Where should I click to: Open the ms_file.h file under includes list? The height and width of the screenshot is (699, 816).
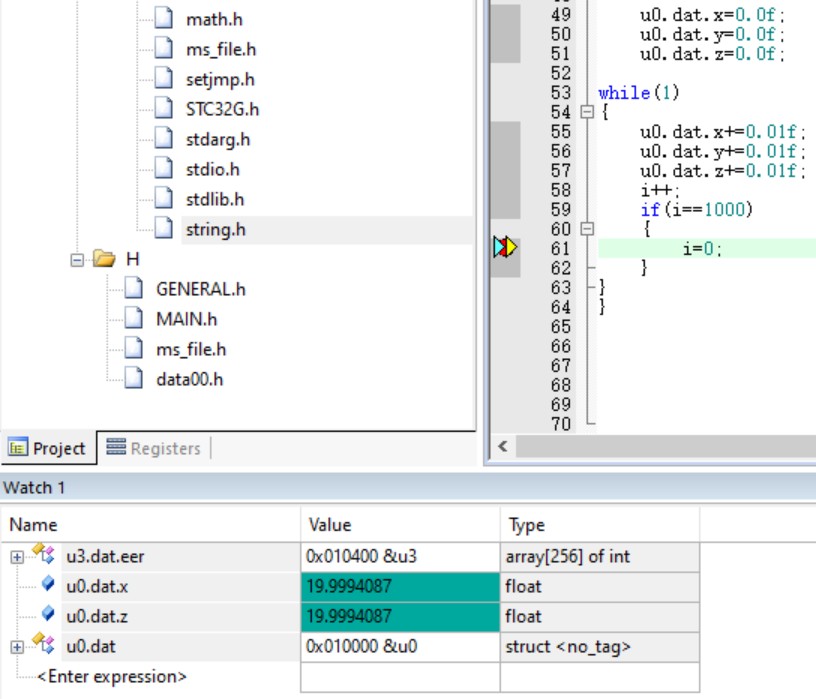pyautogui.click(x=221, y=49)
